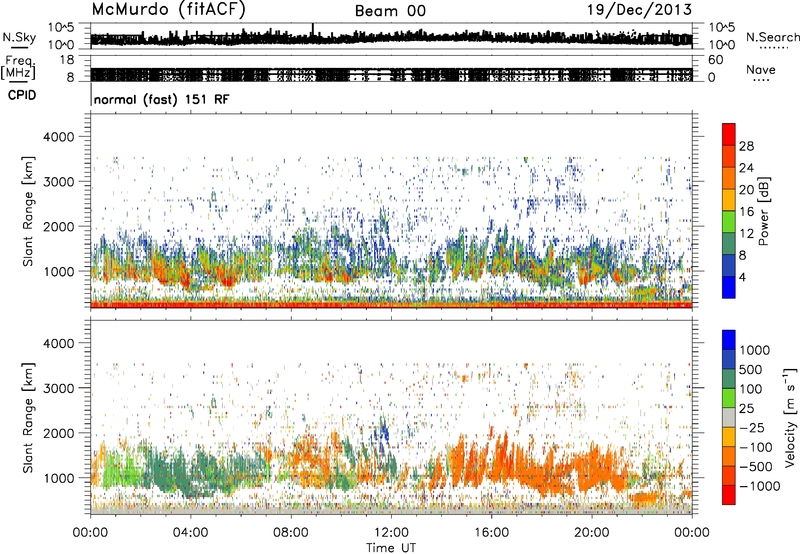The height and width of the screenshot is (554, 800).
Task: Select the 18 tick on frequency axis
Action: (67, 60)
